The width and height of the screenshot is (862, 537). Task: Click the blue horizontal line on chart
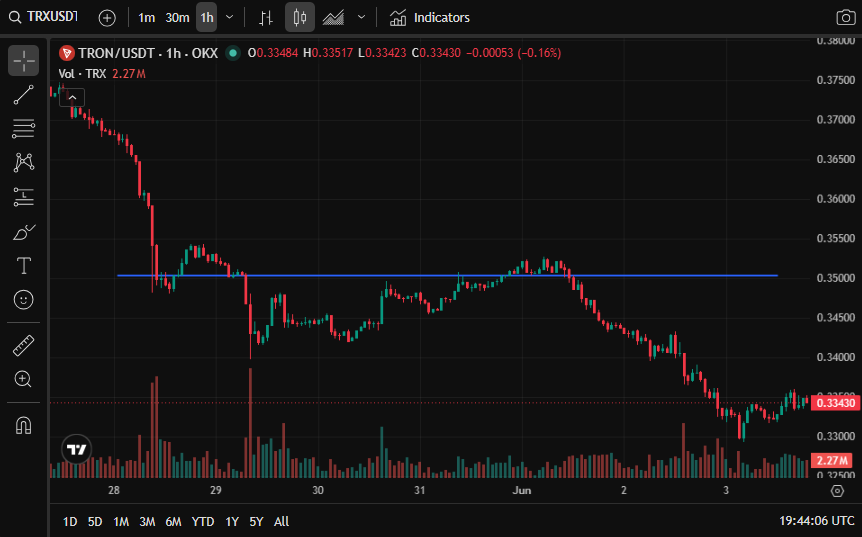(x=447, y=275)
